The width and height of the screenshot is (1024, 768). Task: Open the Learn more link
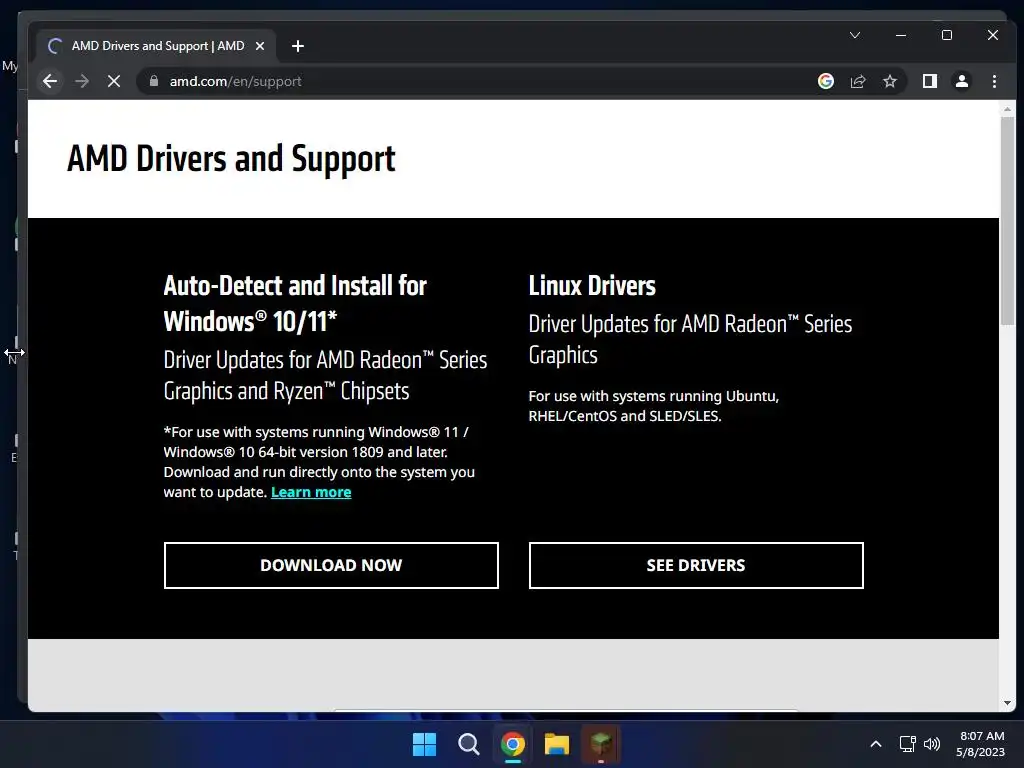click(x=311, y=492)
